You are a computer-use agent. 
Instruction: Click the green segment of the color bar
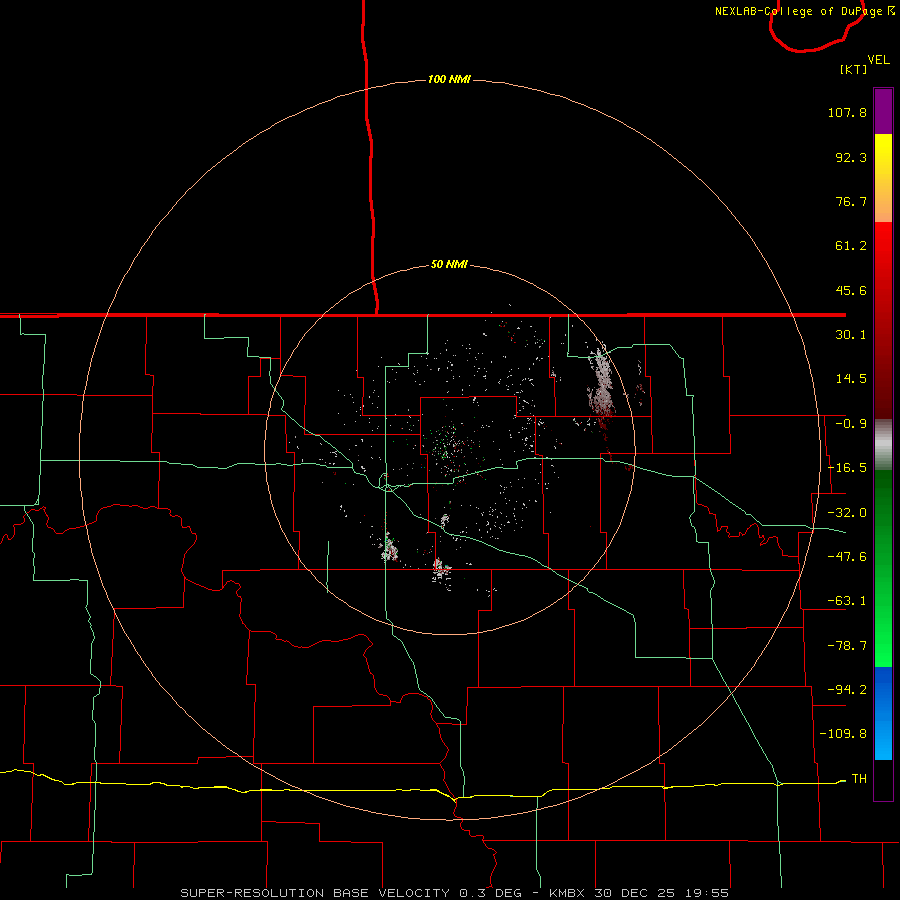(x=883, y=568)
